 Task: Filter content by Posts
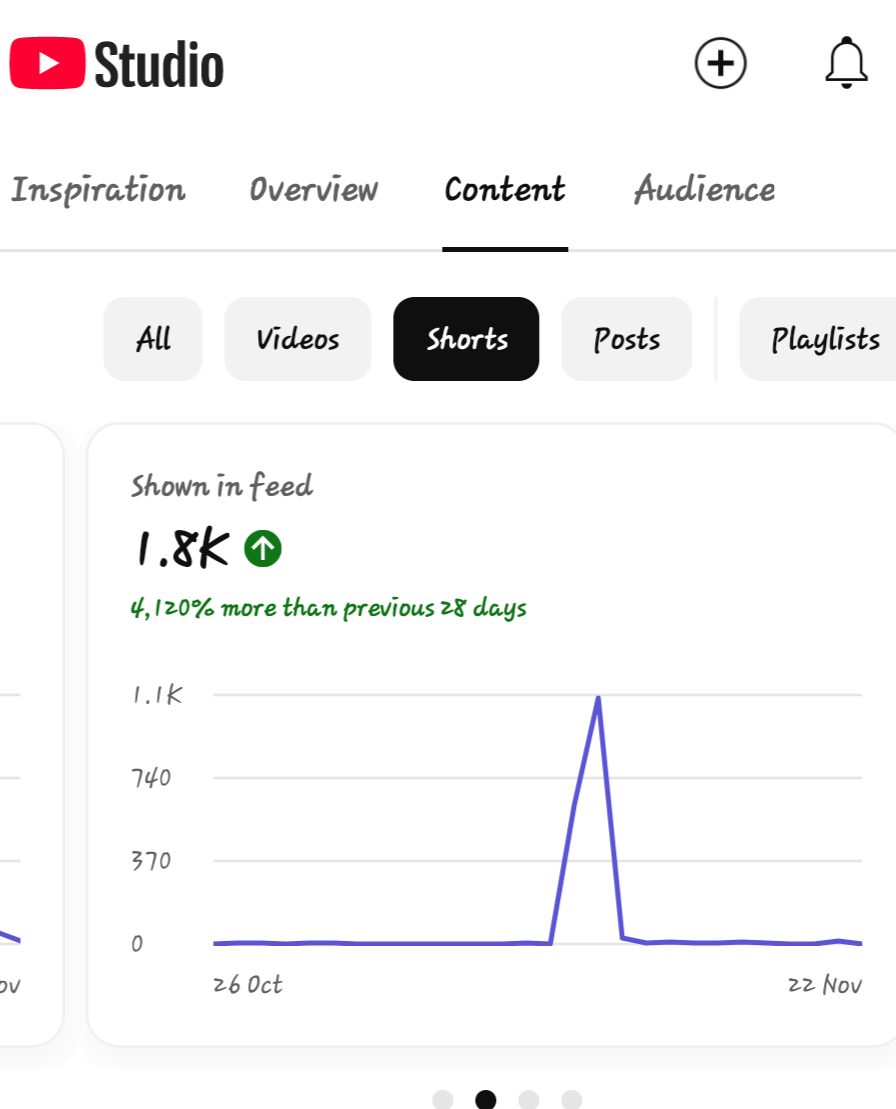(626, 339)
